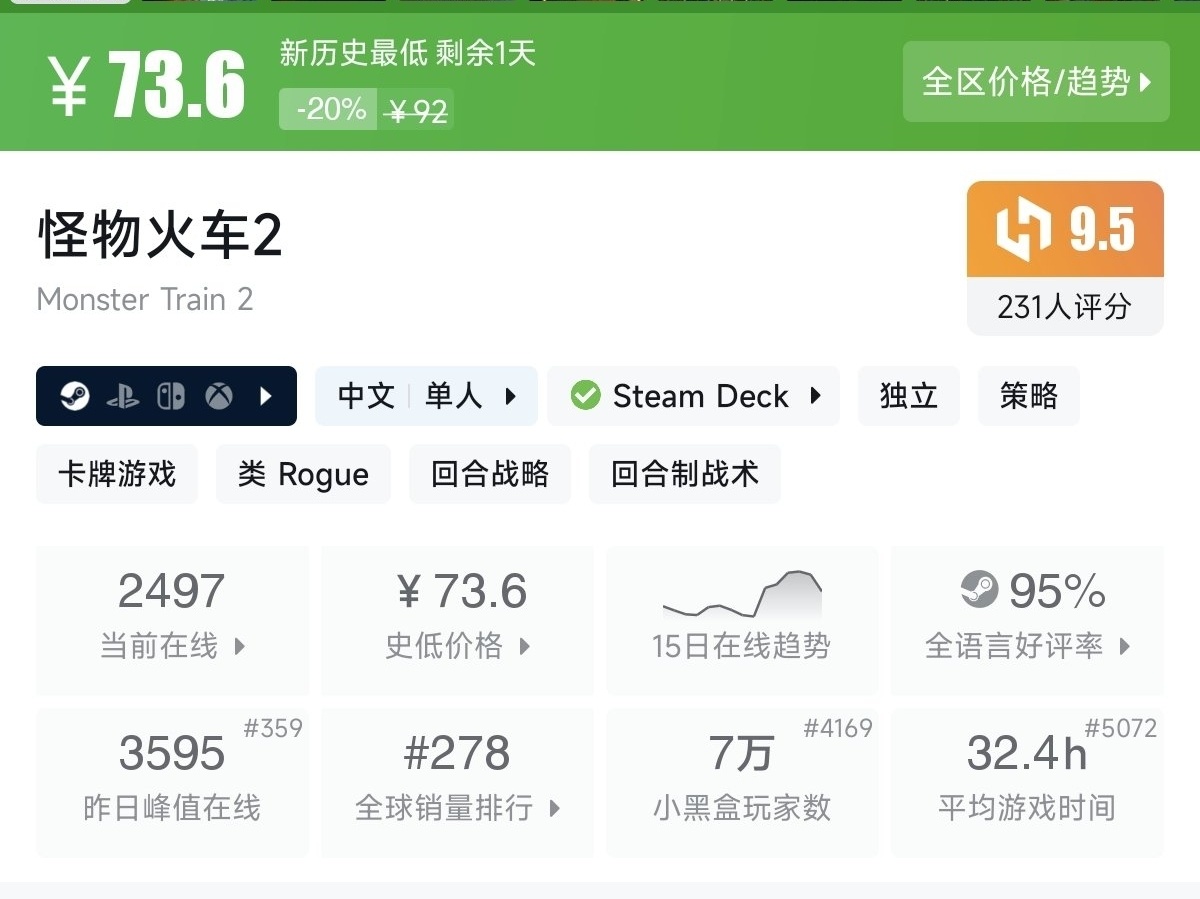Select the 类 Rogue tag

tap(303, 474)
